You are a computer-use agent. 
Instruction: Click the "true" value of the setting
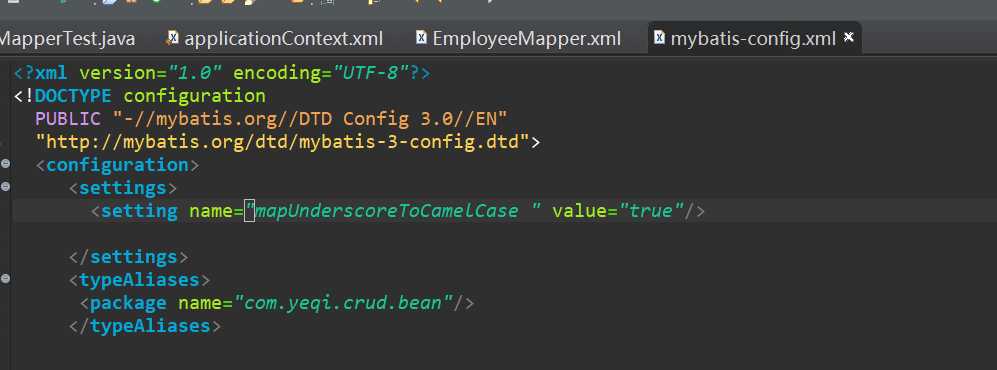tap(650, 211)
